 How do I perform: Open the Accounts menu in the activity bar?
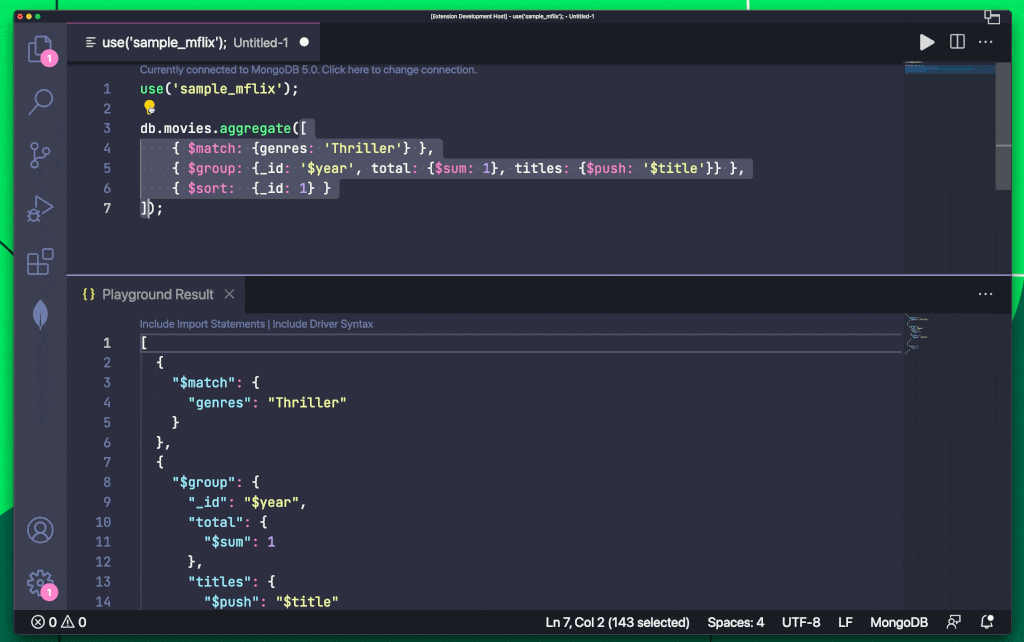tap(40, 530)
